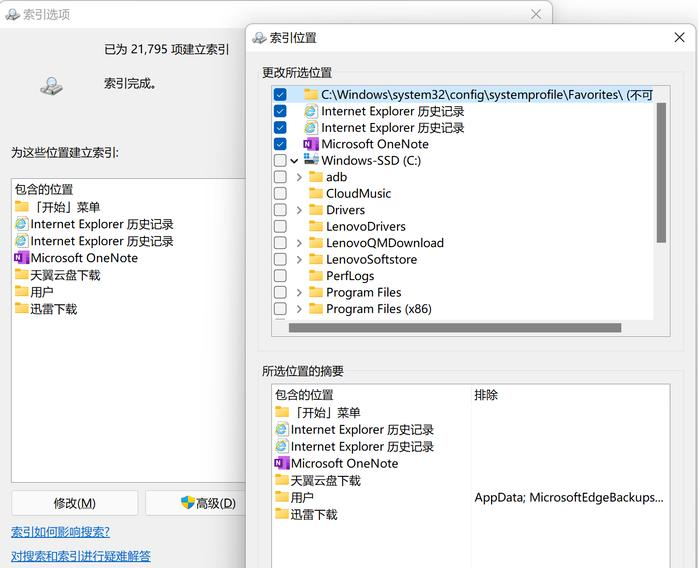
Task: Click the large indexing status icon beside 索引完成
Action: click(x=51, y=85)
